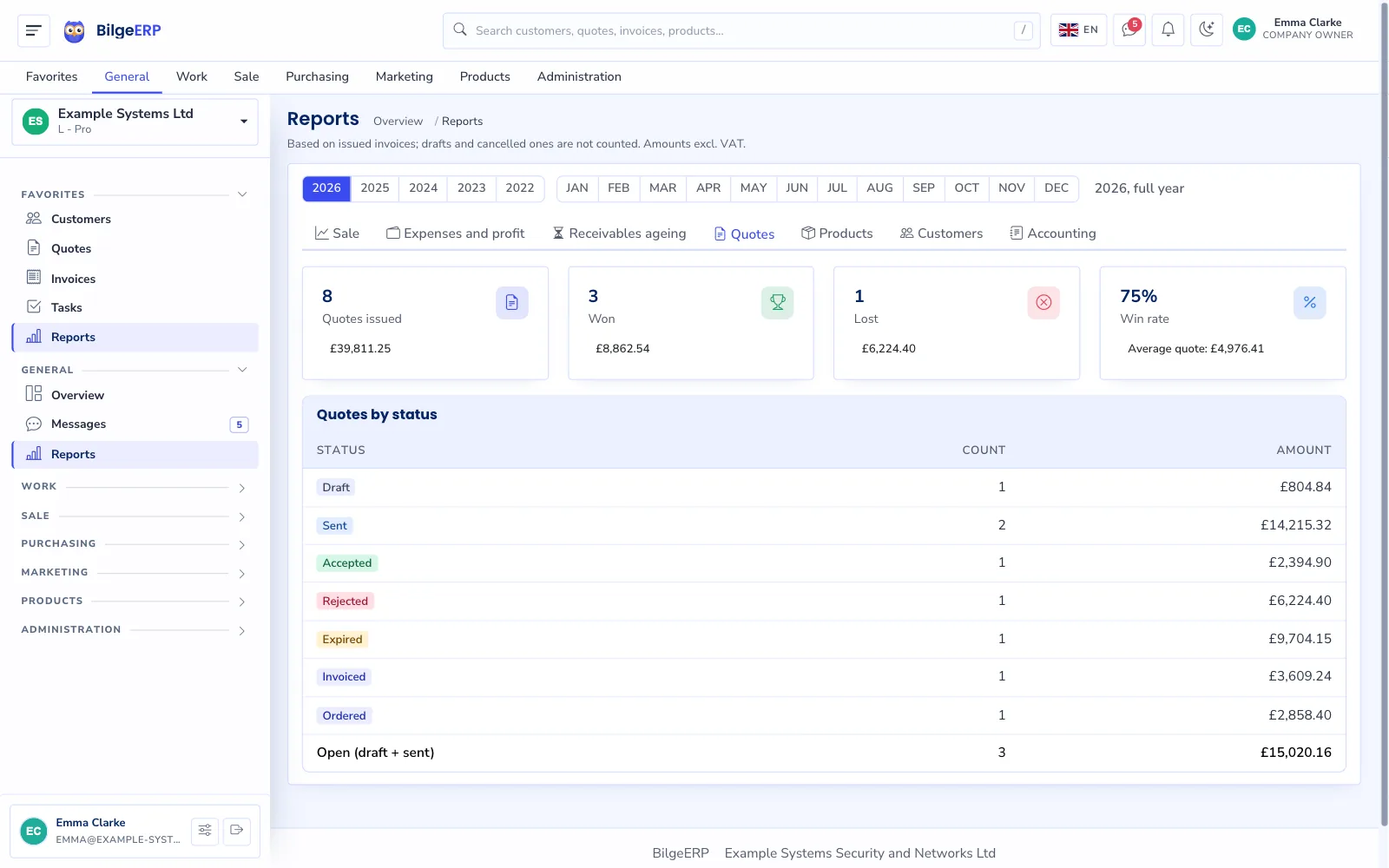Open the language selector EN
1389x868 pixels.
(1078, 30)
